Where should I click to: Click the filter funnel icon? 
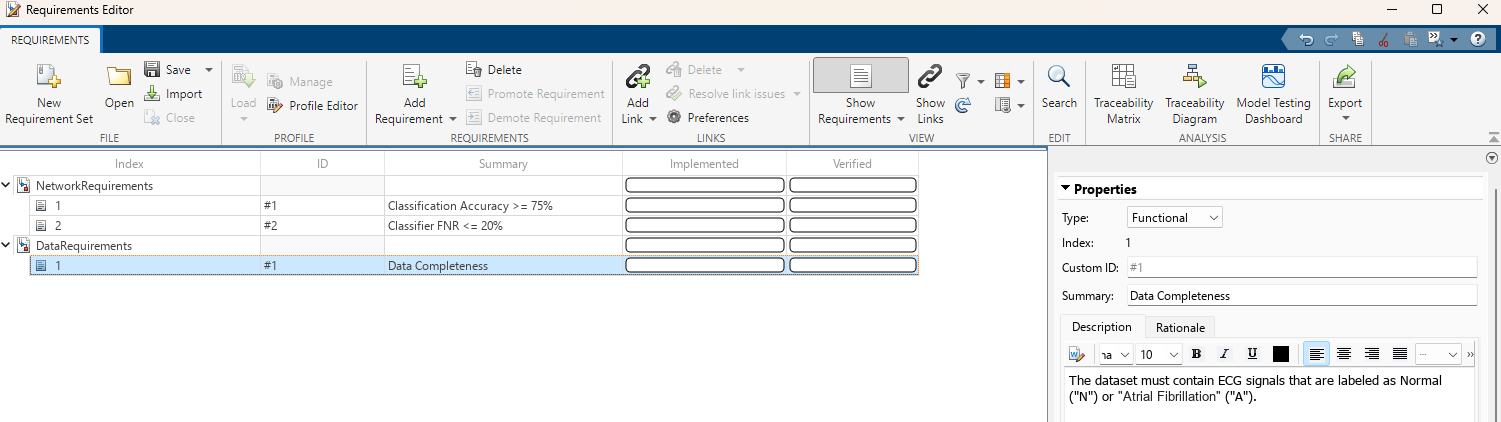[963, 81]
